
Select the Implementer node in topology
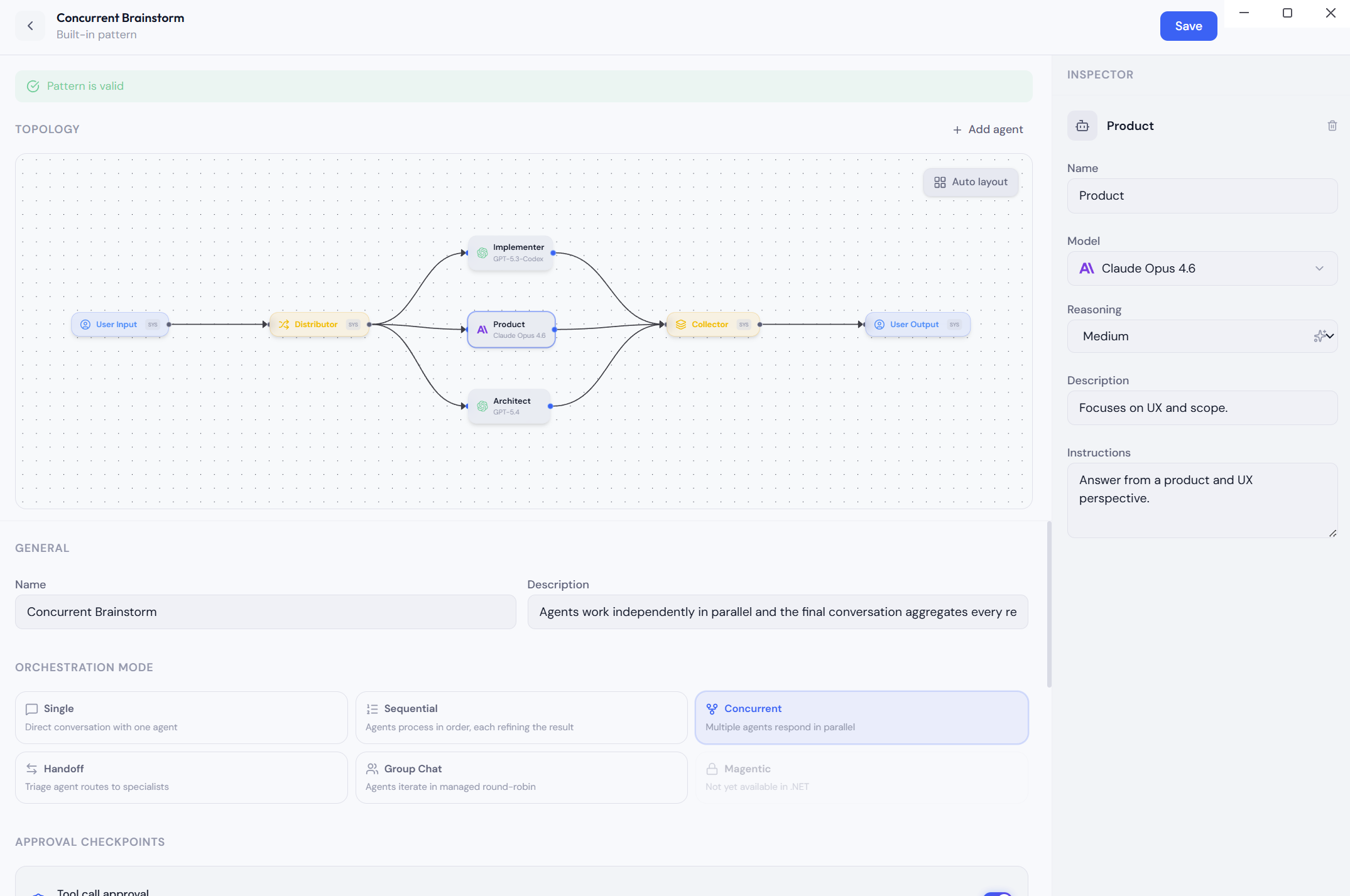click(511, 253)
